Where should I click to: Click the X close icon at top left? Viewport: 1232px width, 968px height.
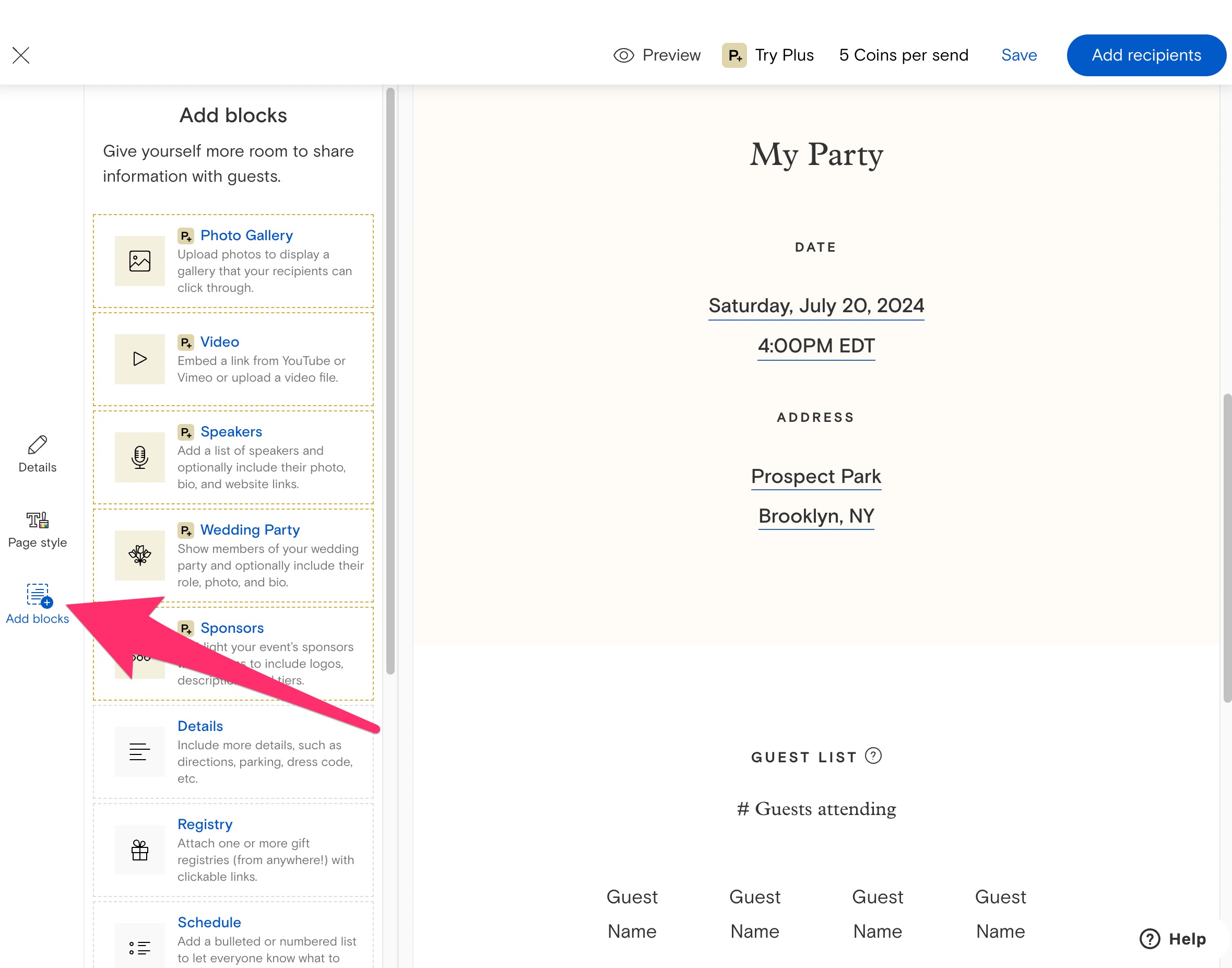point(21,55)
